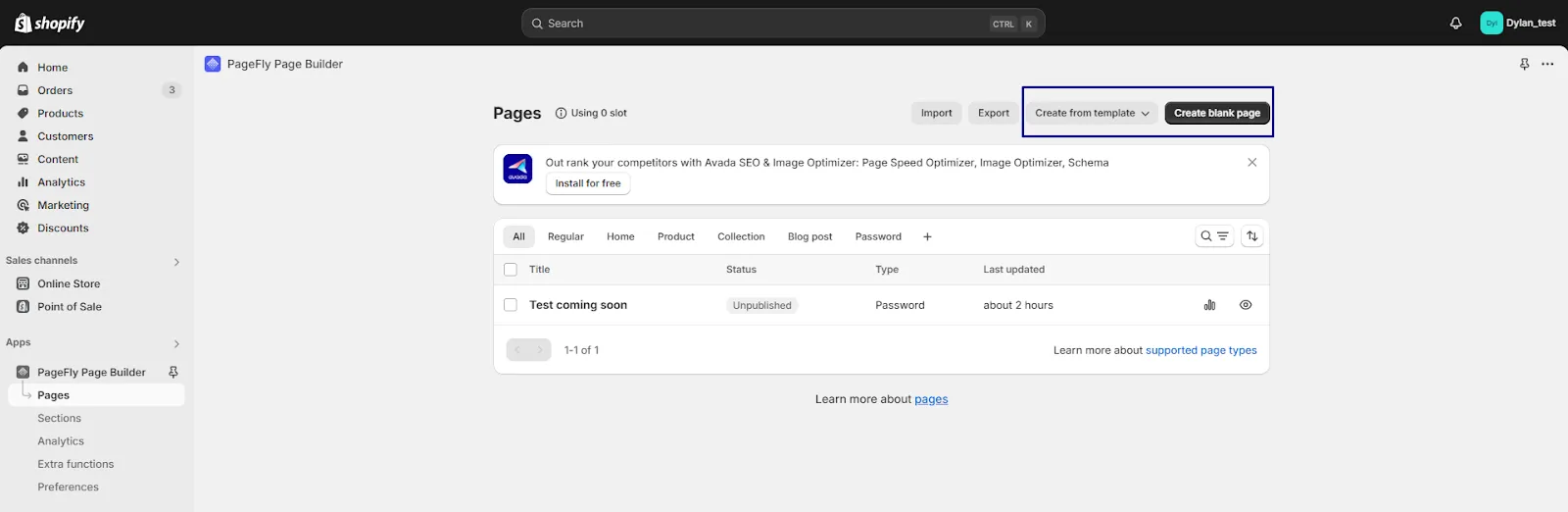Open the notifications bell
This screenshot has height=512, width=1568.
[1455, 23]
